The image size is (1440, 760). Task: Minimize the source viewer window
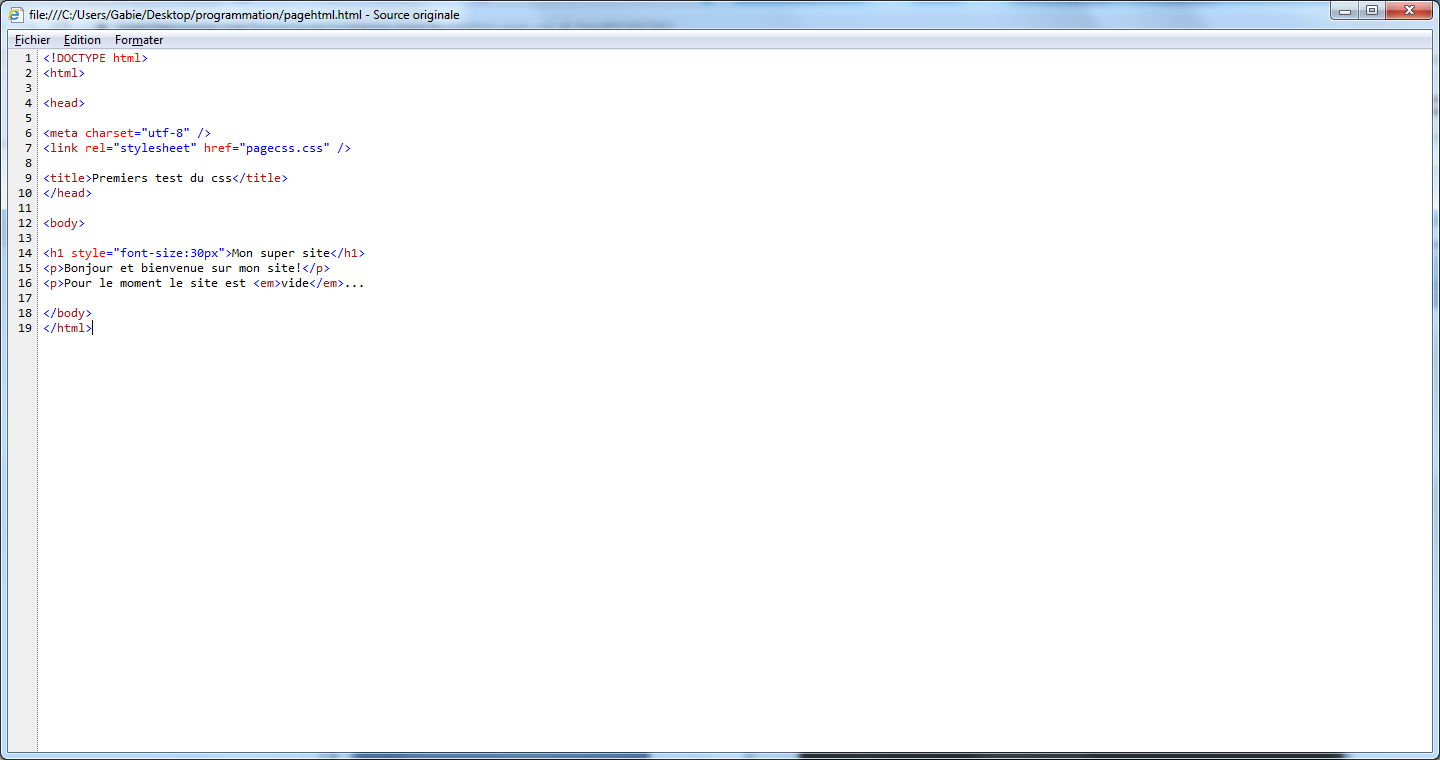[1346, 11]
